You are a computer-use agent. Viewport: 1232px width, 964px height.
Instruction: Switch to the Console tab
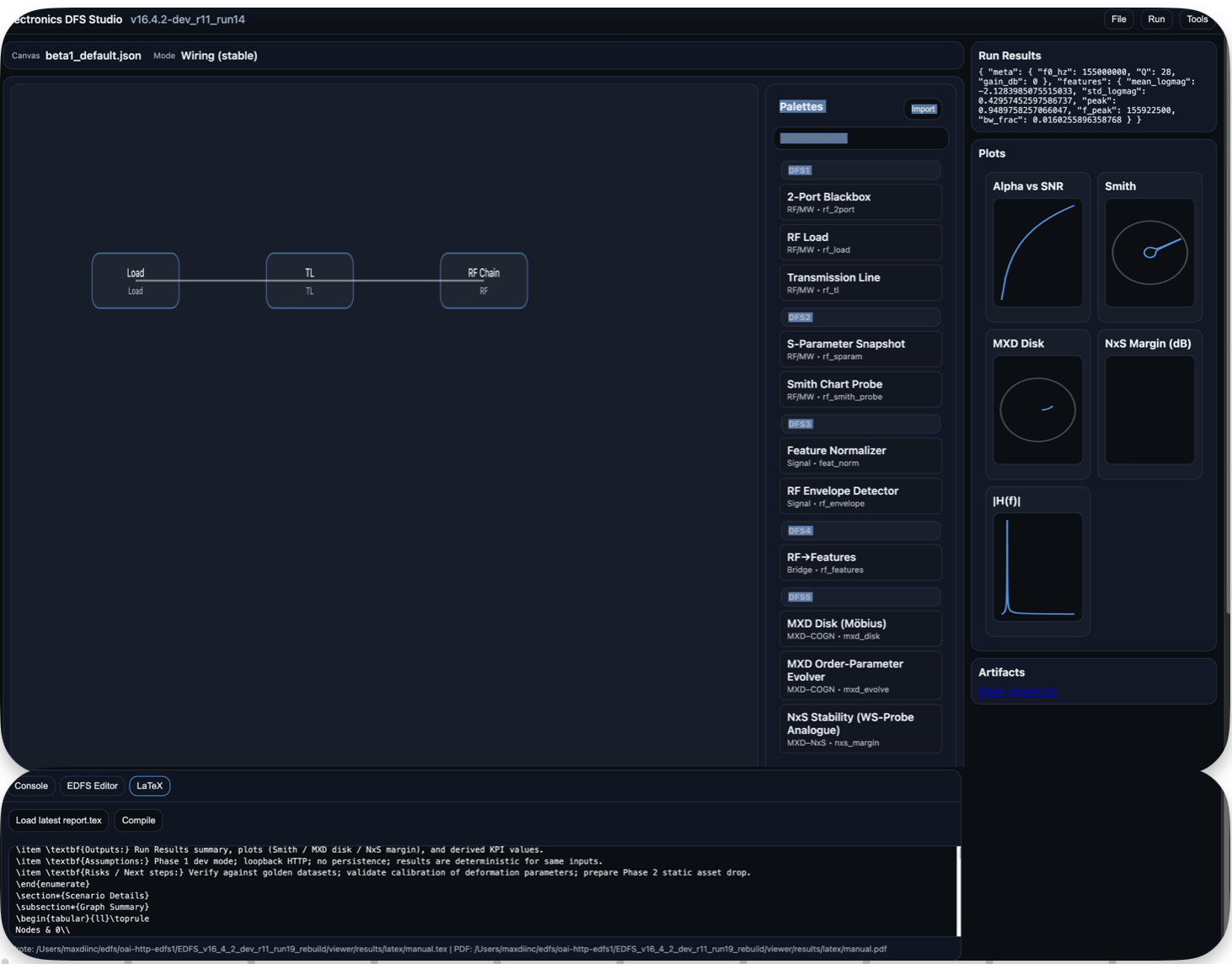[30, 785]
